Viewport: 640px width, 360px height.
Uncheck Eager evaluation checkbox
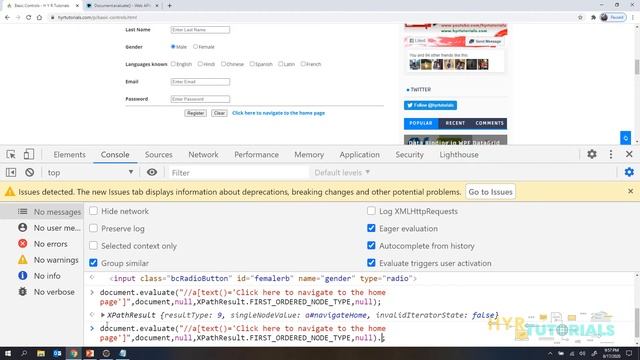[x=371, y=228]
